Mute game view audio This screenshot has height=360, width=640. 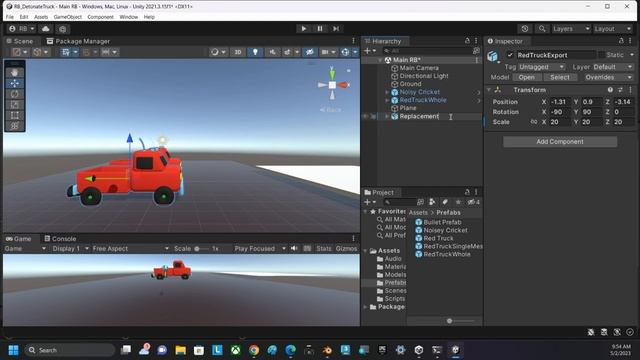click(x=294, y=248)
